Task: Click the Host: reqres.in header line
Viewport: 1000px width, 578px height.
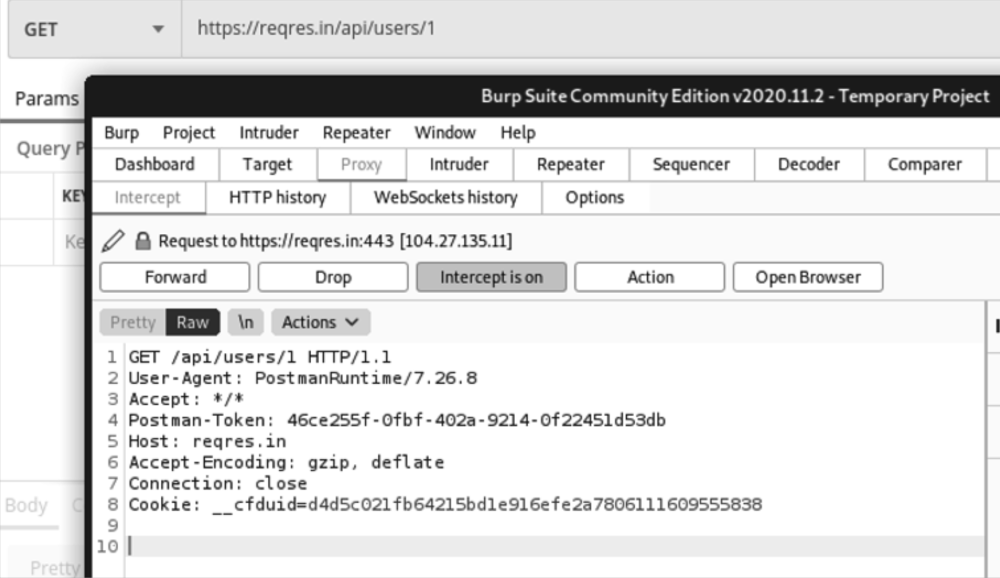Action: [207, 441]
